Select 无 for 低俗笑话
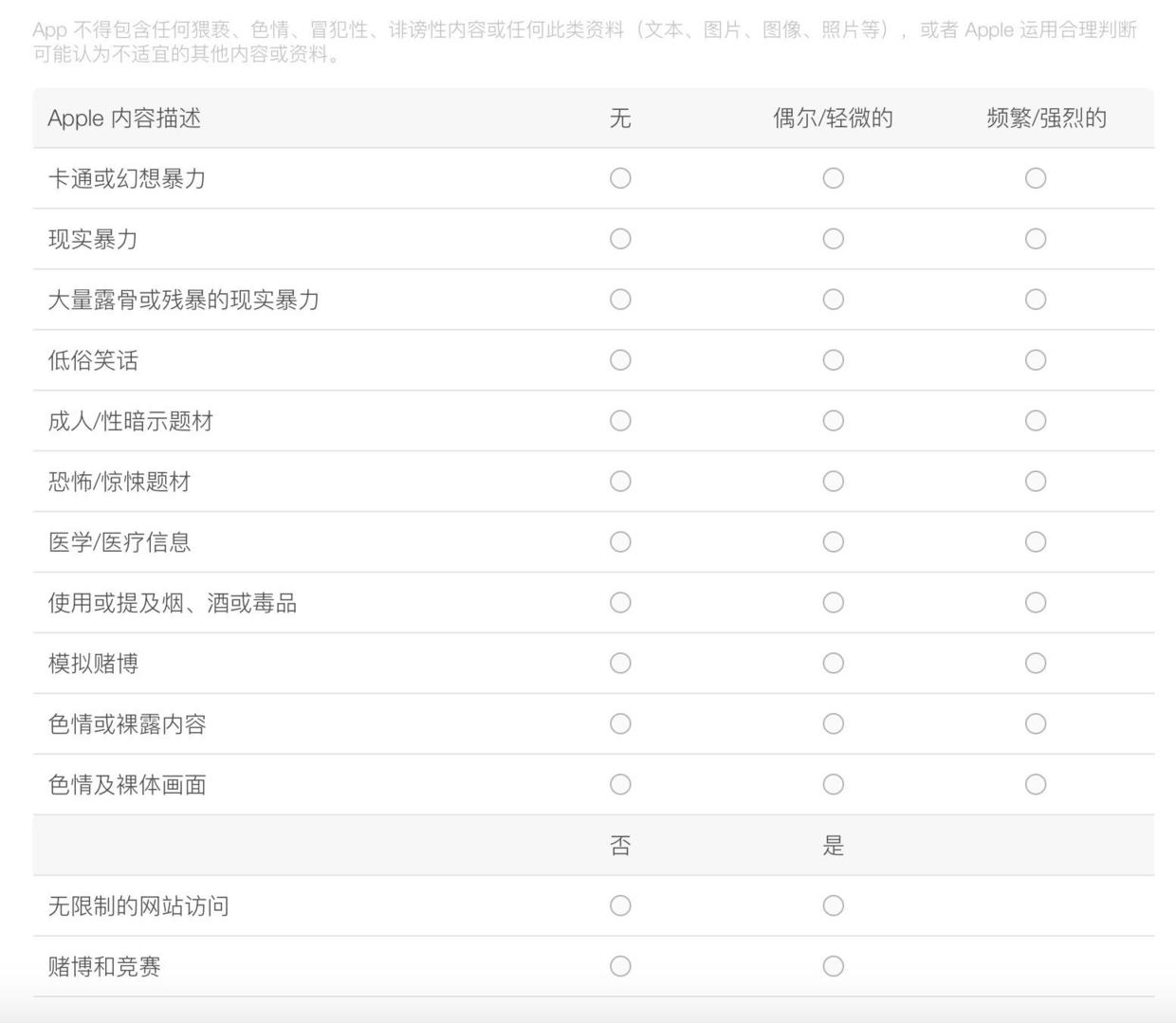 pos(620,360)
